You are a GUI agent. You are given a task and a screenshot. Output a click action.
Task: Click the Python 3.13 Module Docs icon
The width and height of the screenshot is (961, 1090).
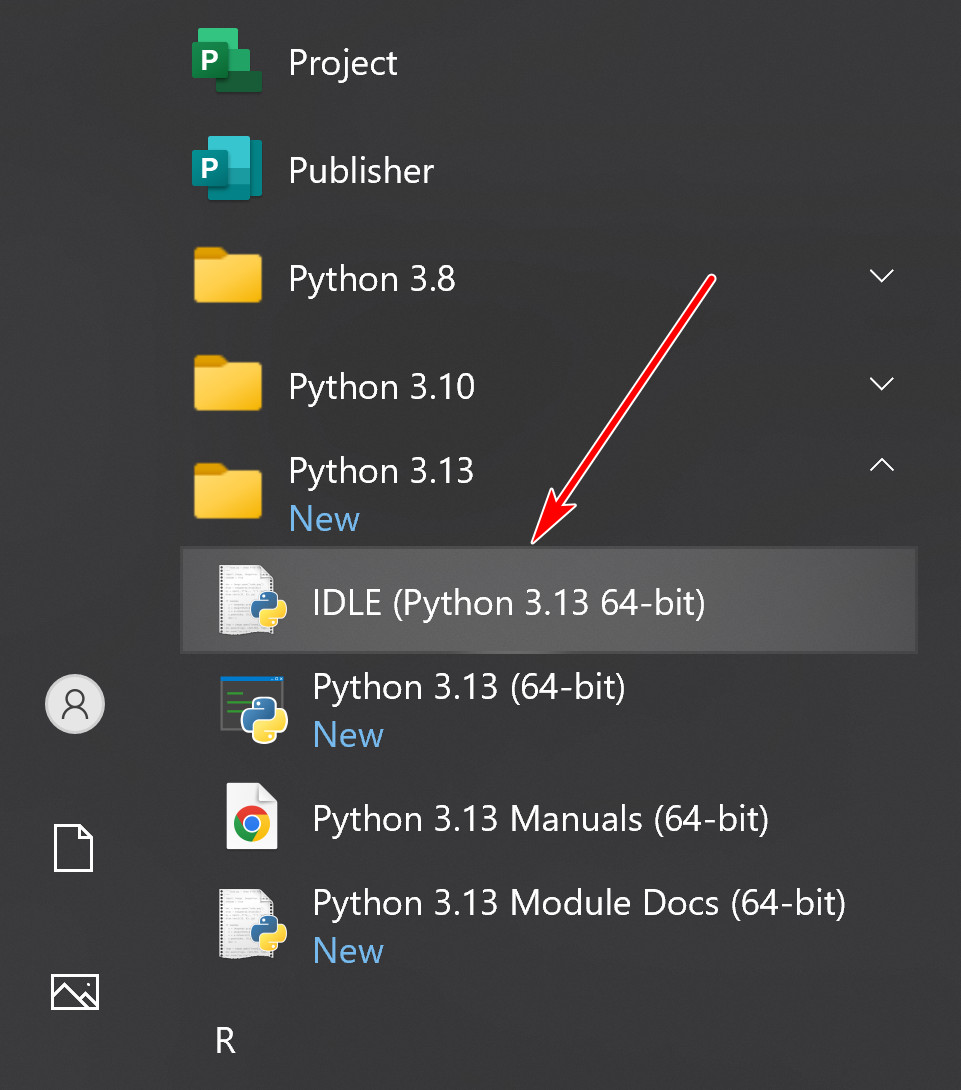252,924
